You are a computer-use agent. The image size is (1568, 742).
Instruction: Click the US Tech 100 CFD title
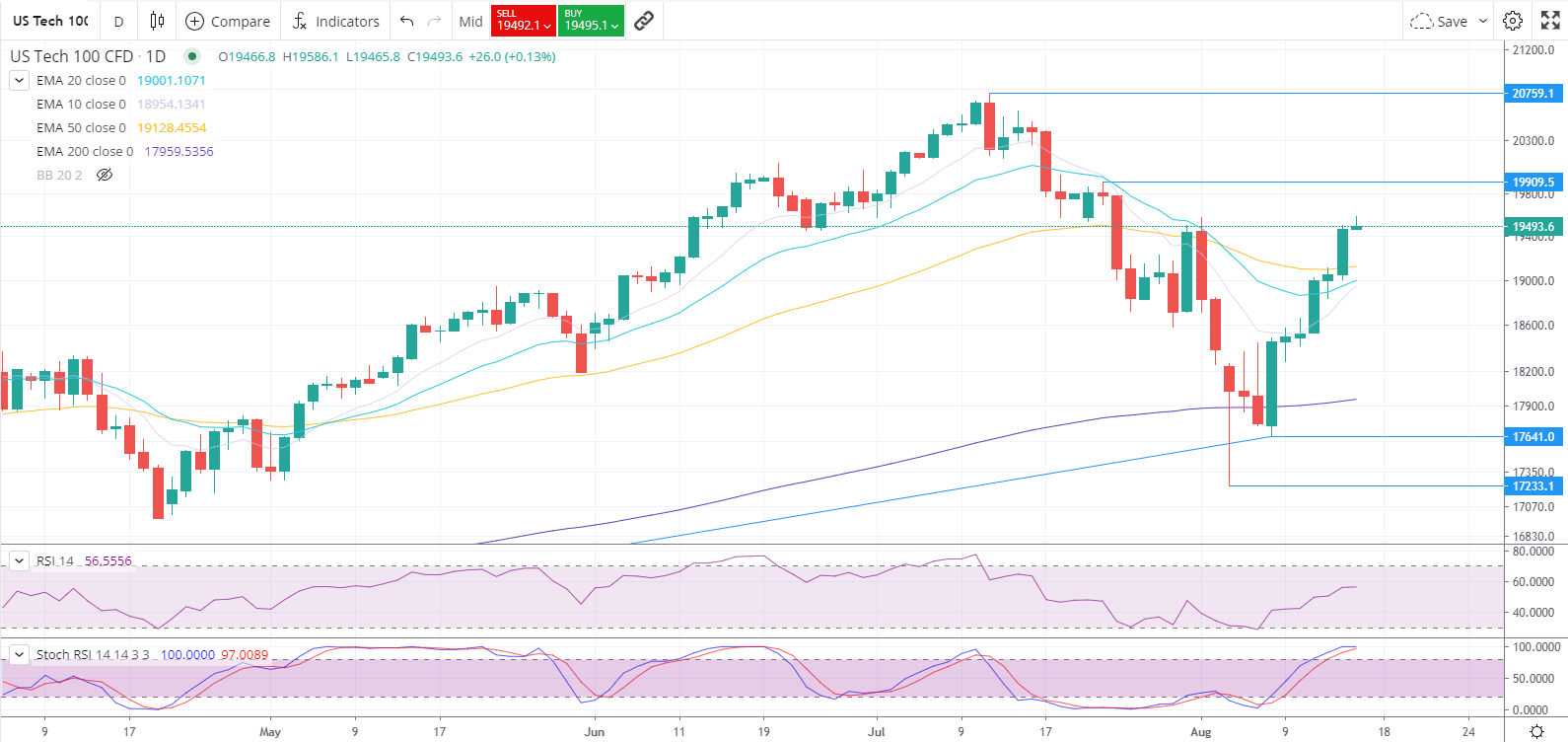tap(72, 56)
